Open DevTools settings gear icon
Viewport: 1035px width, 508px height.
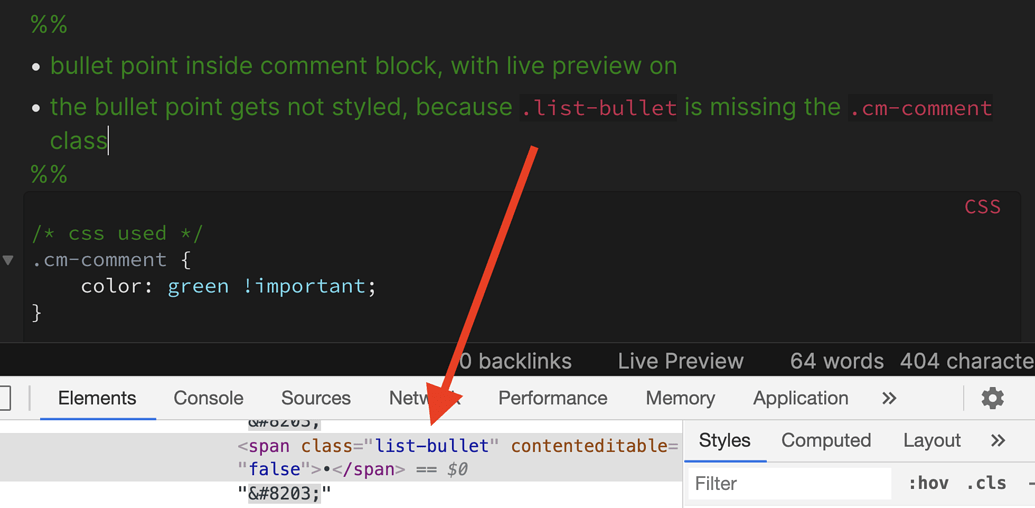coord(992,398)
